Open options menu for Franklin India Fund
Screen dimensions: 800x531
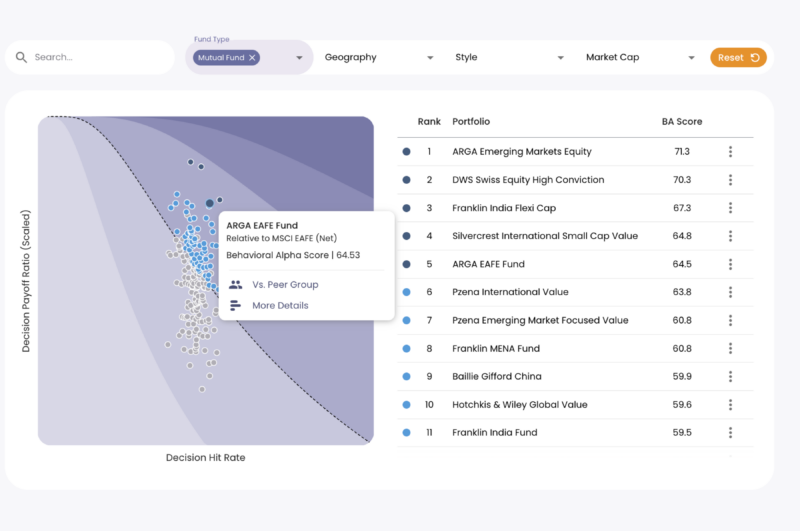731,433
